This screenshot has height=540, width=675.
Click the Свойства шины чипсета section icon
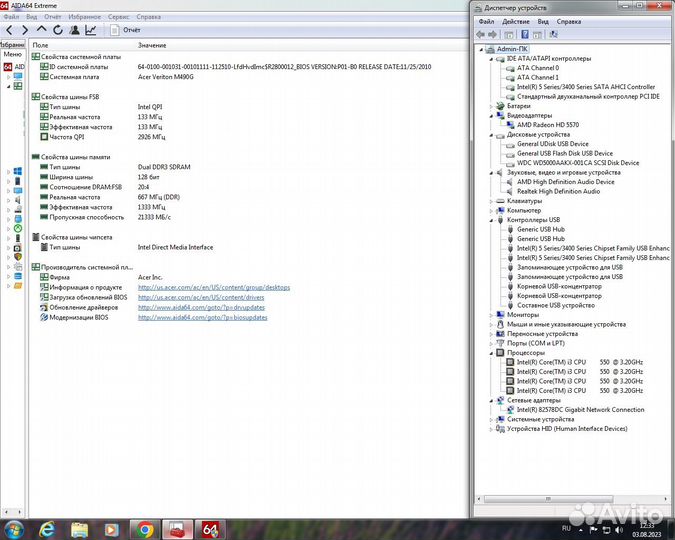tap(36, 237)
